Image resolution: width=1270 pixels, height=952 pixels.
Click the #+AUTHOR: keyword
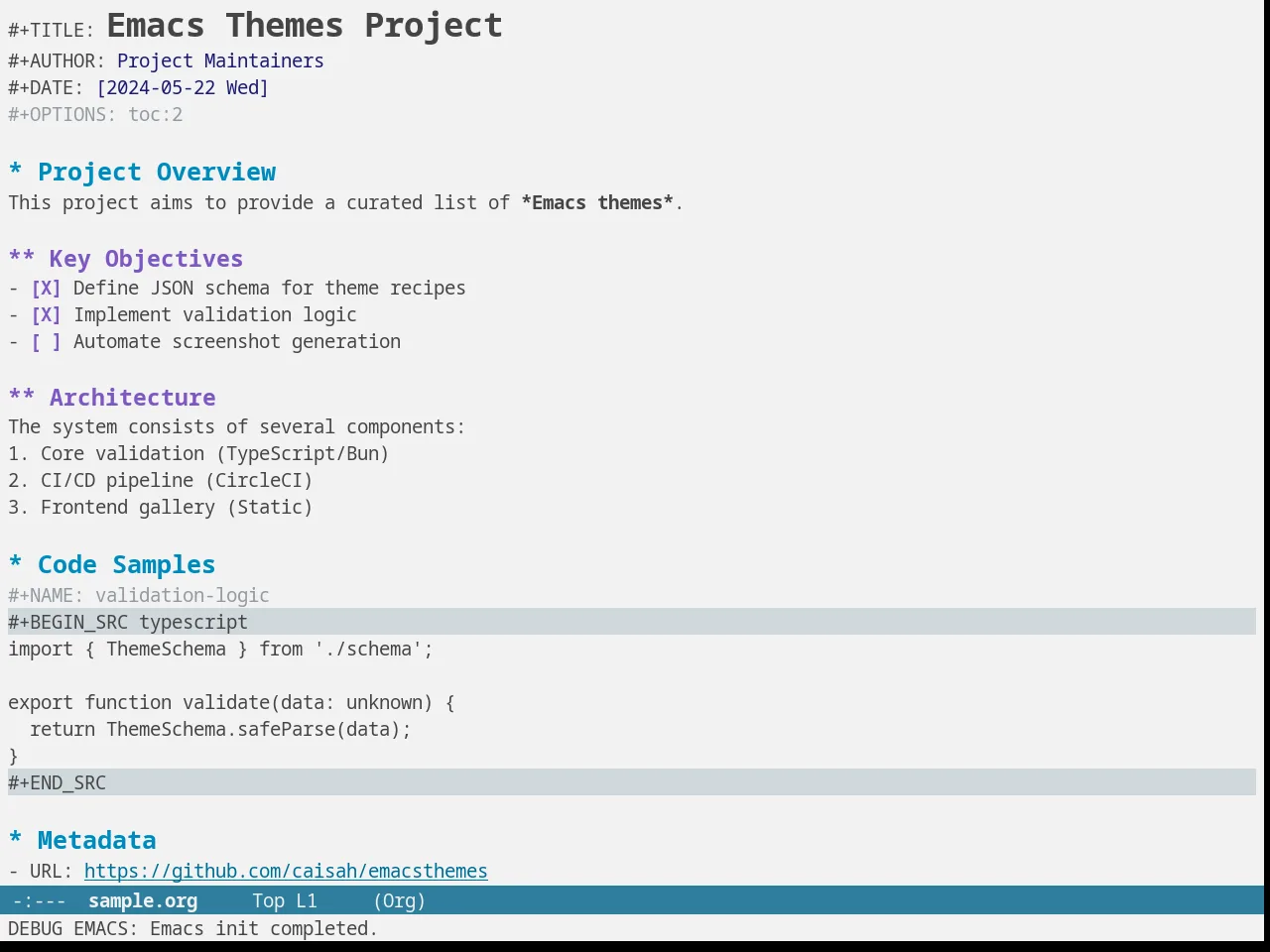(x=57, y=61)
